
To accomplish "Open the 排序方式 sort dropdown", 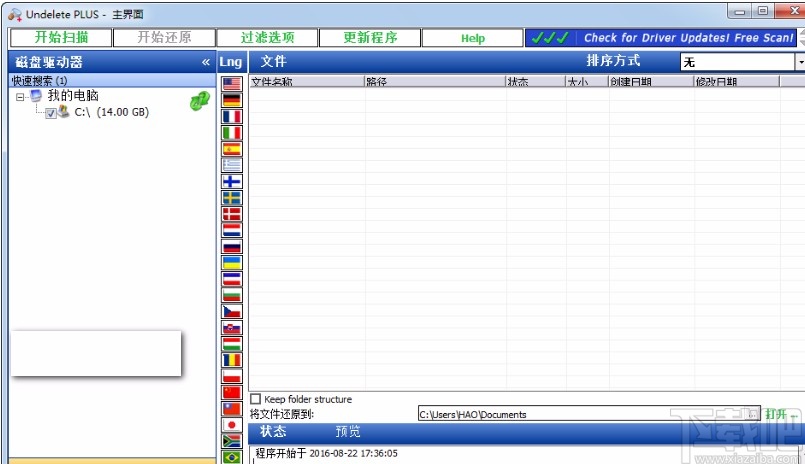I will tap(800, 62).
